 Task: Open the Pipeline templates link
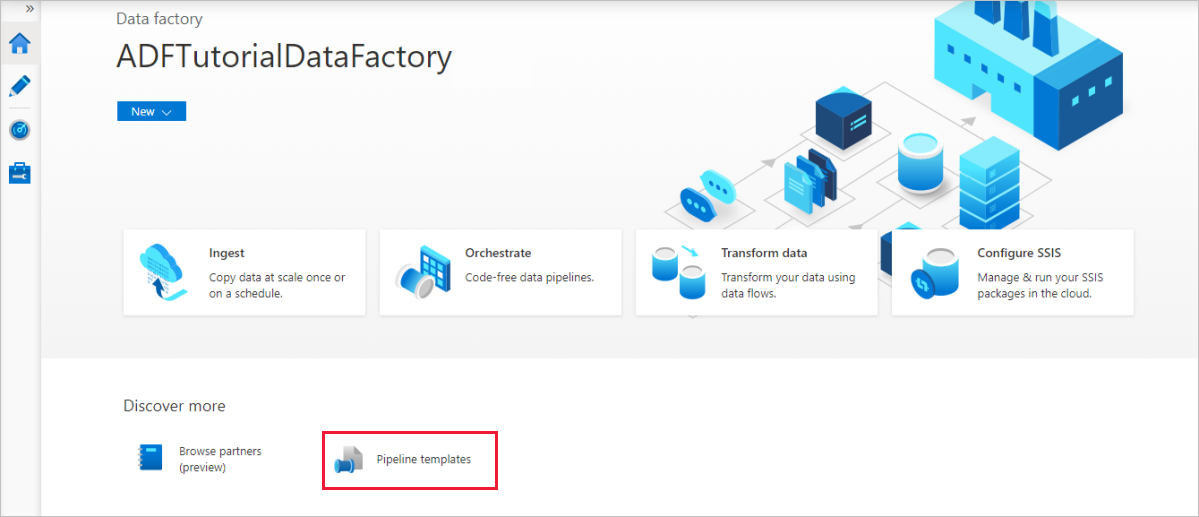point(424,459)
